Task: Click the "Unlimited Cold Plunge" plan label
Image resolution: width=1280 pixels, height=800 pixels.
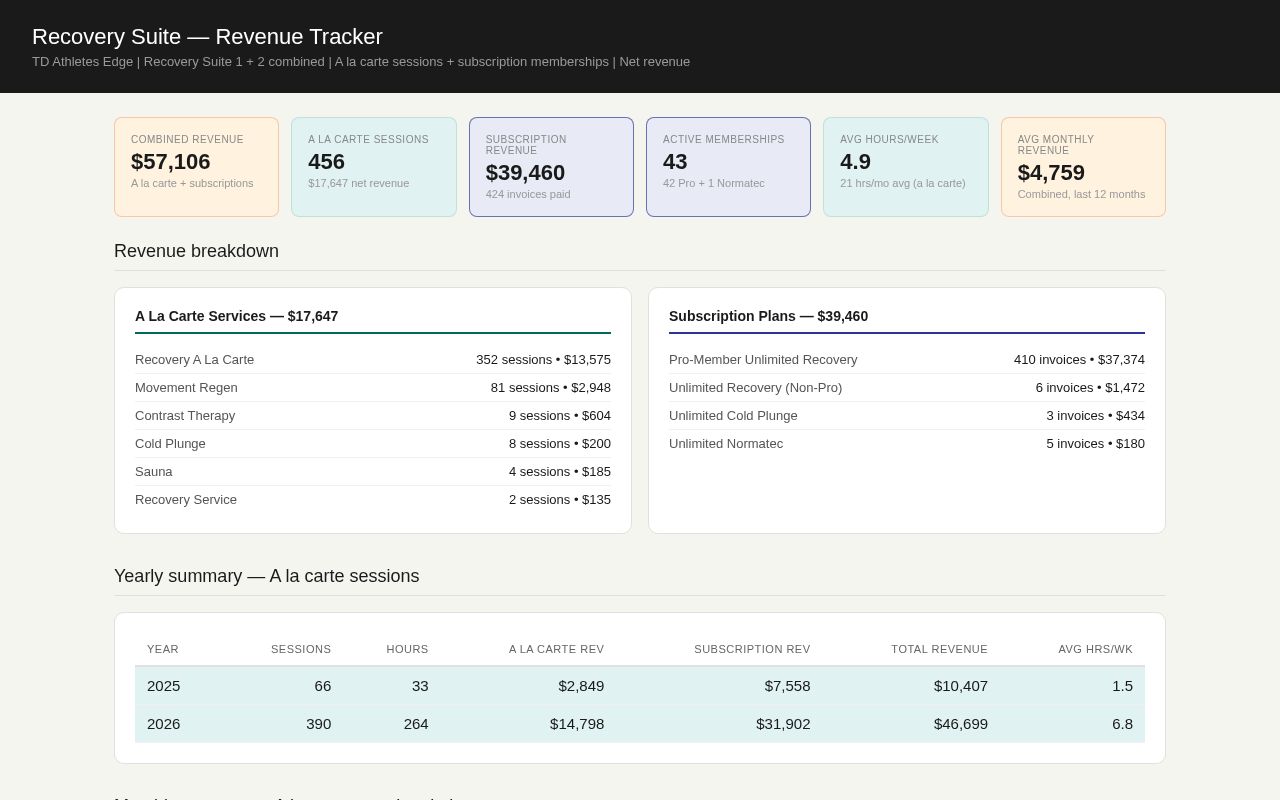Action: [733, 416]
